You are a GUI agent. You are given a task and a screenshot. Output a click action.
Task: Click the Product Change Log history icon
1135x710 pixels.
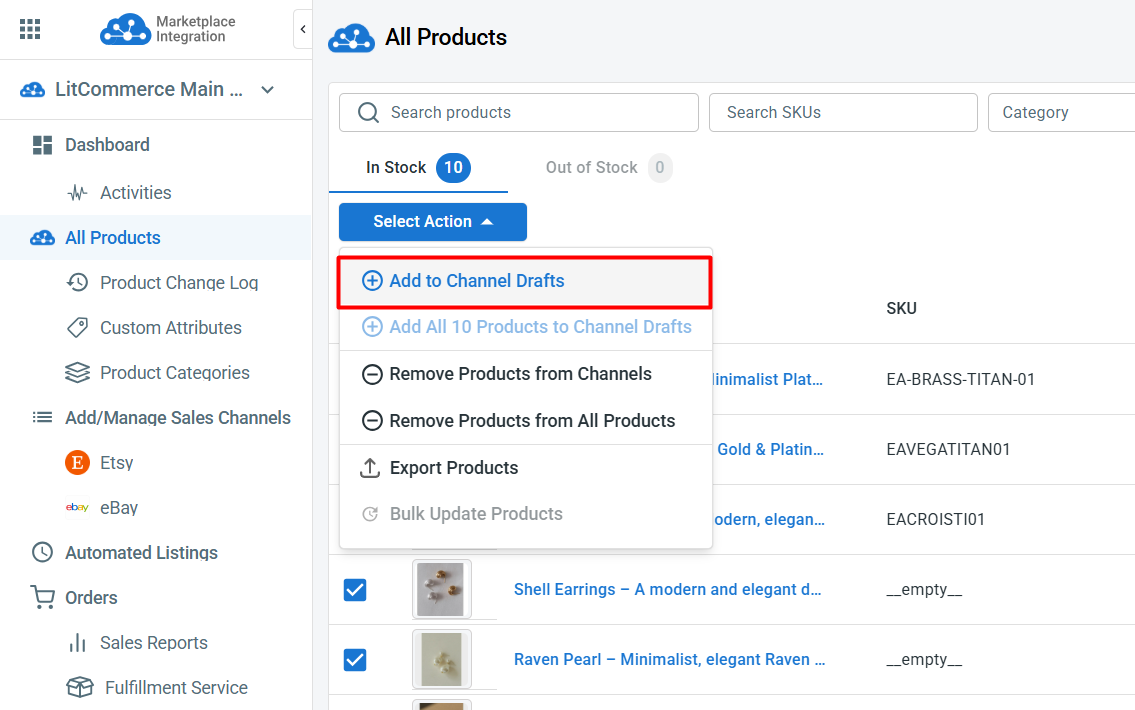point(77,282)
